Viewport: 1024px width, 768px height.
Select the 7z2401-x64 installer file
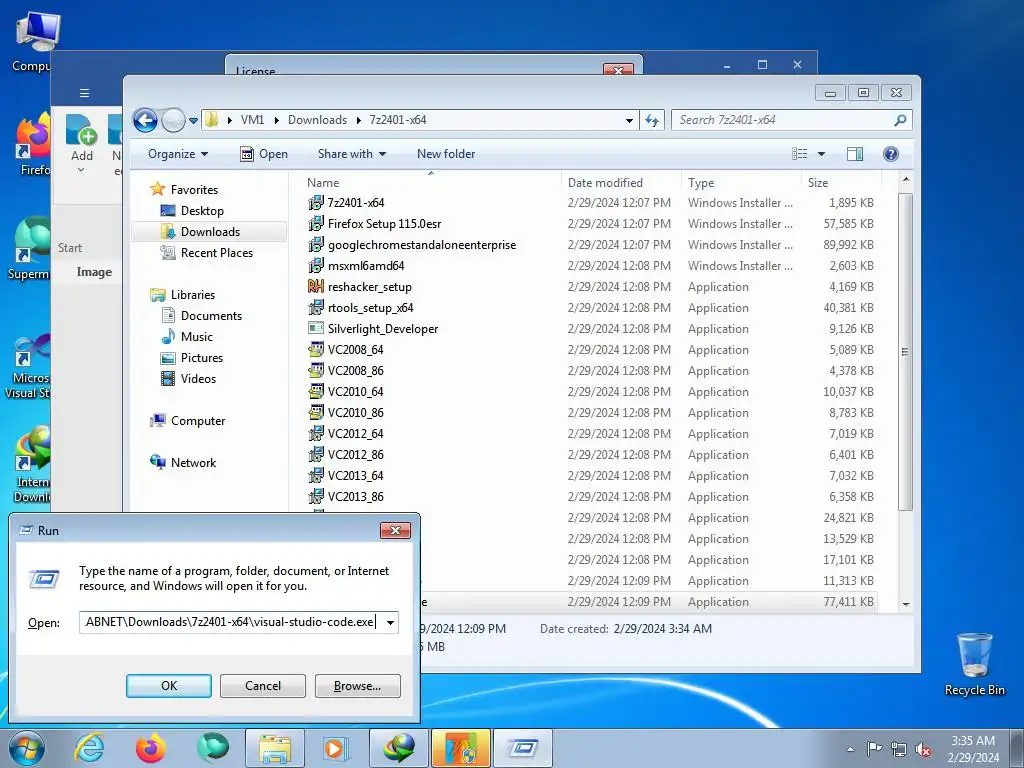(356, 203)
